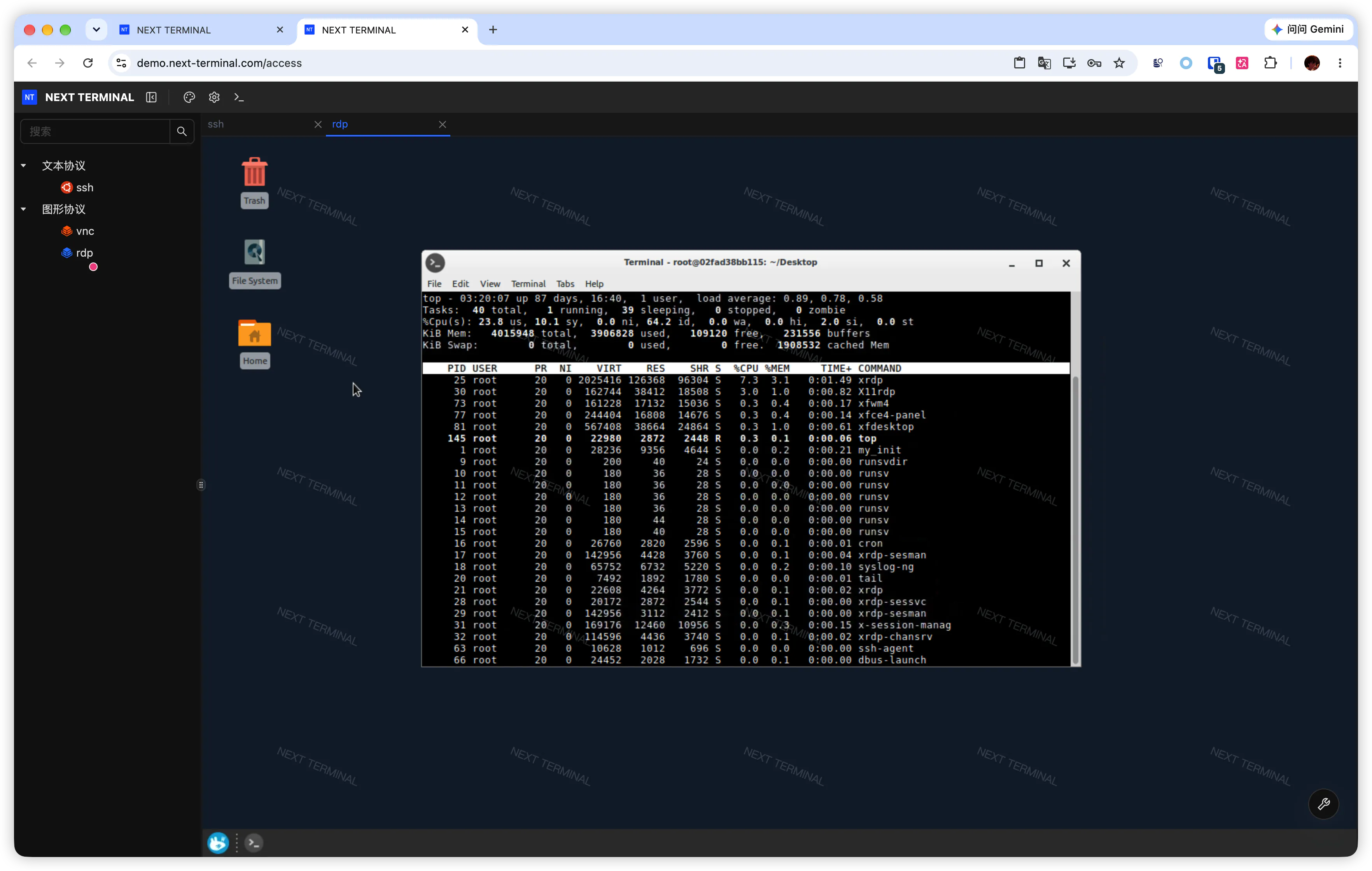Image resolution: width=1372 pixels, height=871 pixels.
Task: Click the terminal taskbar button at bottom
Action: pyautogui.click(x=254, y=843)
